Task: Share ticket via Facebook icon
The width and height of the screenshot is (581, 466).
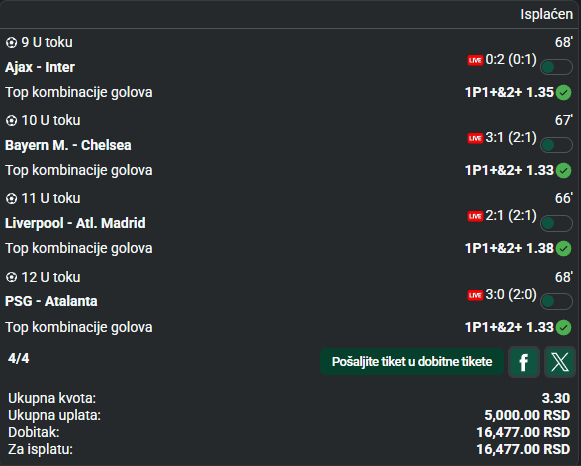Action: coord(524,362)
